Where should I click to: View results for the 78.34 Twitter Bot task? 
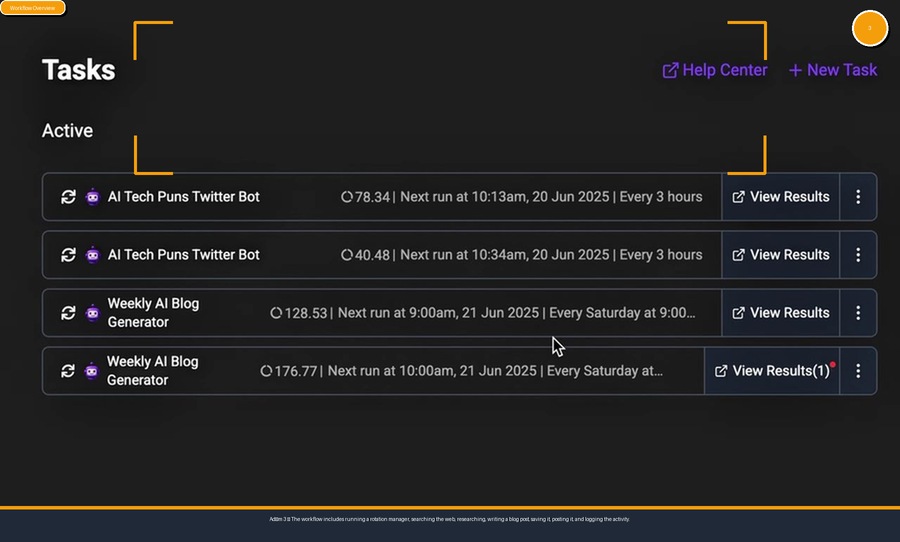tap(781, 197)
